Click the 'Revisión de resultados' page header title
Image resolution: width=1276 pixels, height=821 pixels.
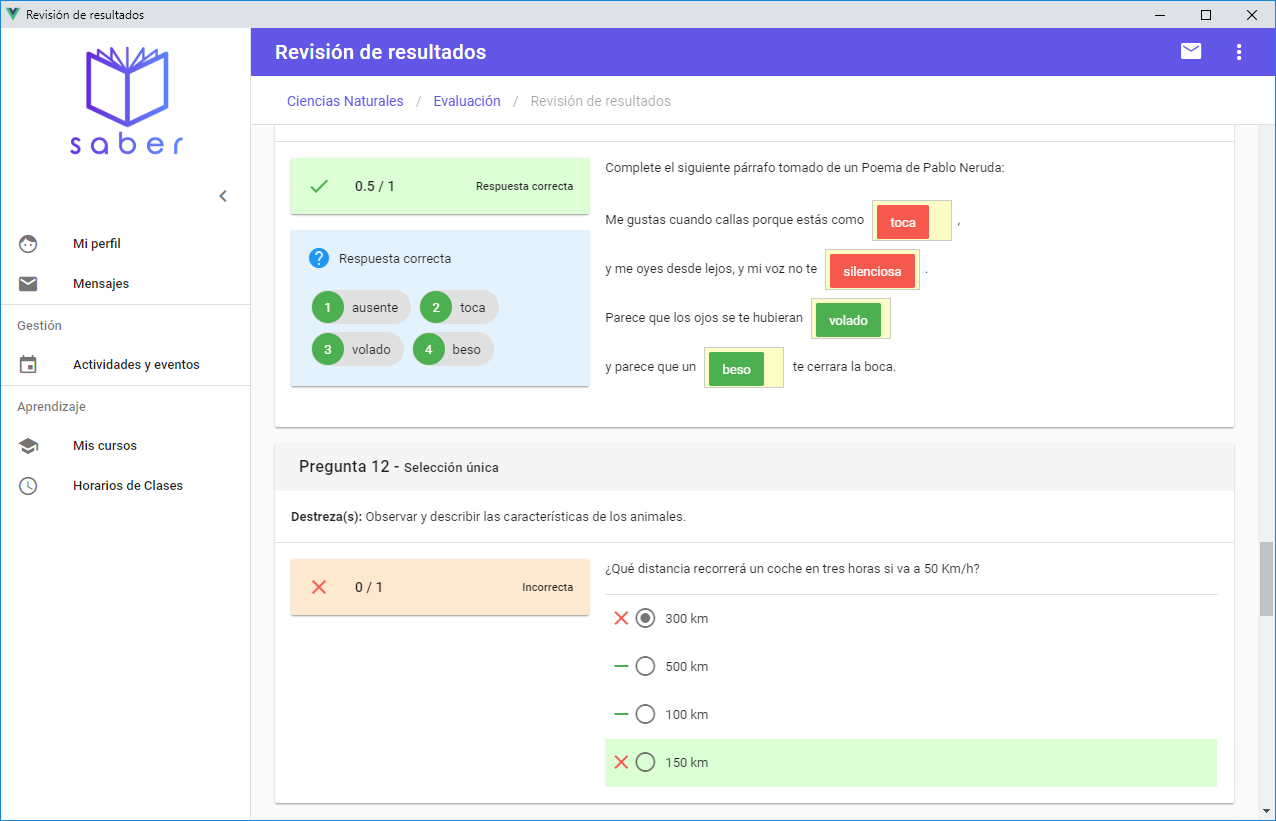point(380,52)
